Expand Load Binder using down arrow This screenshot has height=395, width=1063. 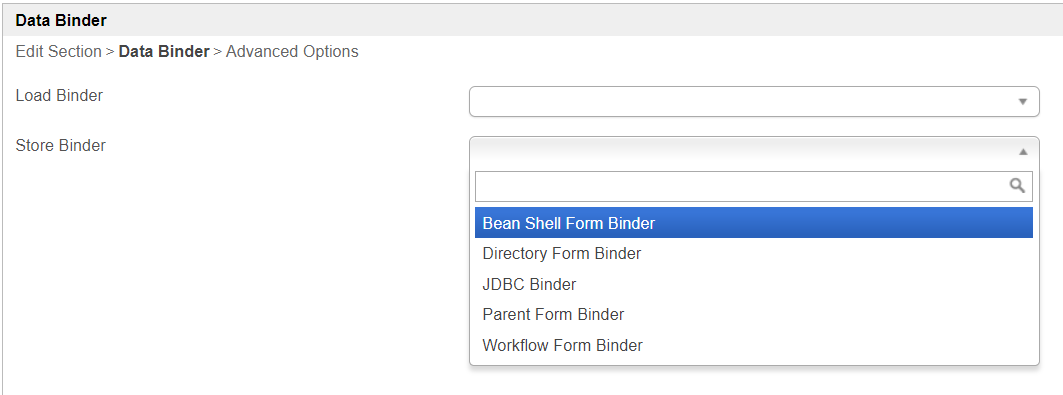click(x=1024, y=102)
